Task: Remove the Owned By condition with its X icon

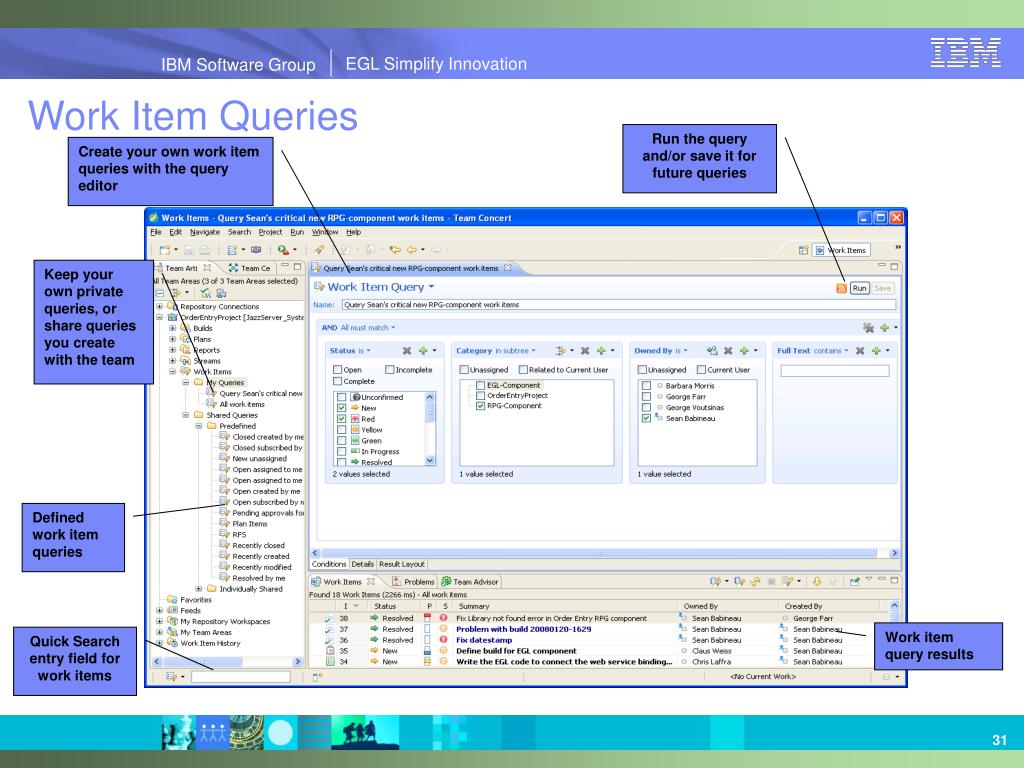Action: tap(728, 351)
